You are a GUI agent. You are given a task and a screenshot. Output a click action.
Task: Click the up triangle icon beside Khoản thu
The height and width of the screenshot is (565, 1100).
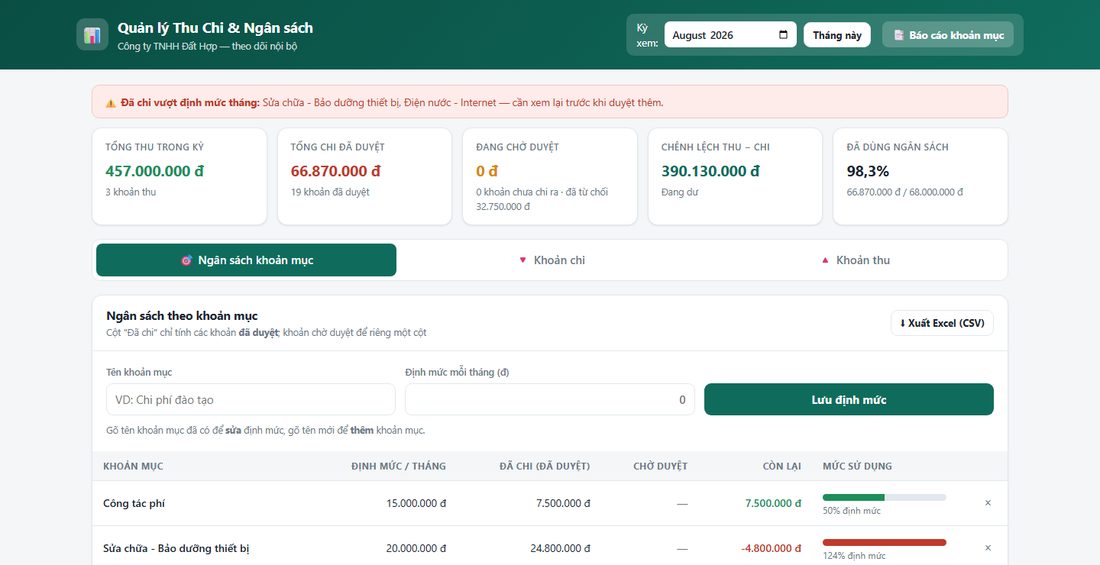[825, 260]
